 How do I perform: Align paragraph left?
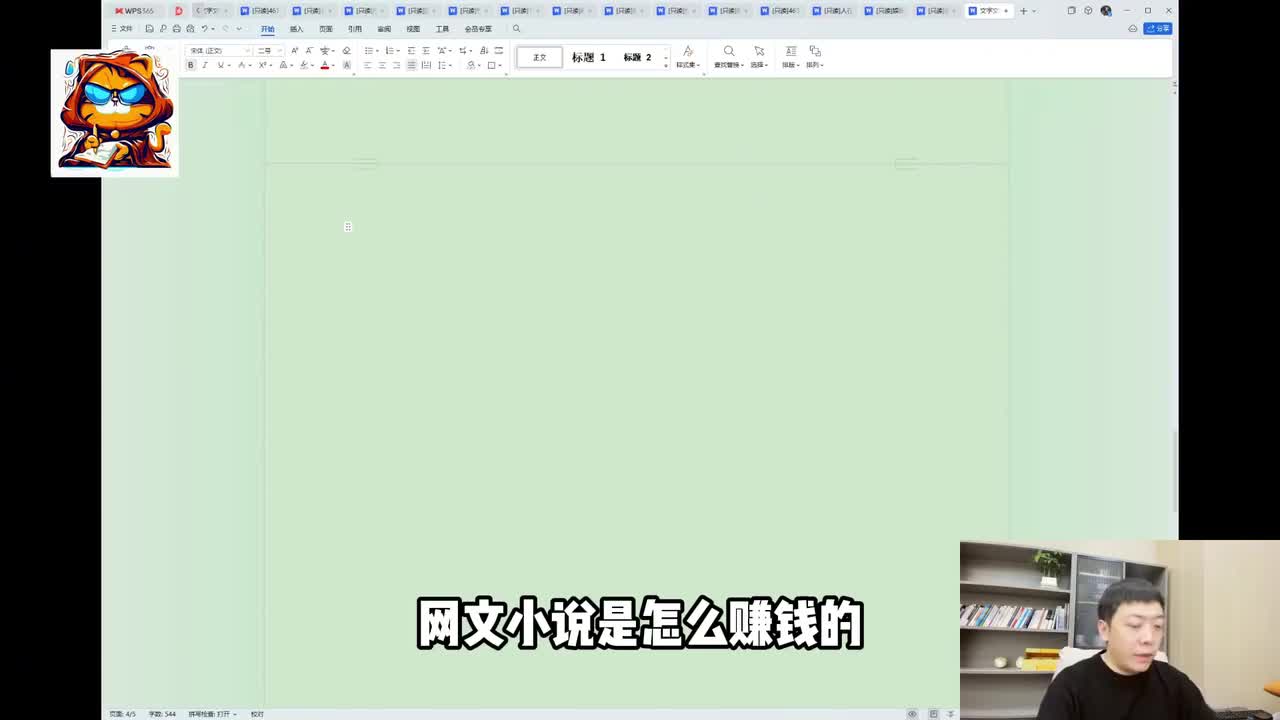[367, 65]
